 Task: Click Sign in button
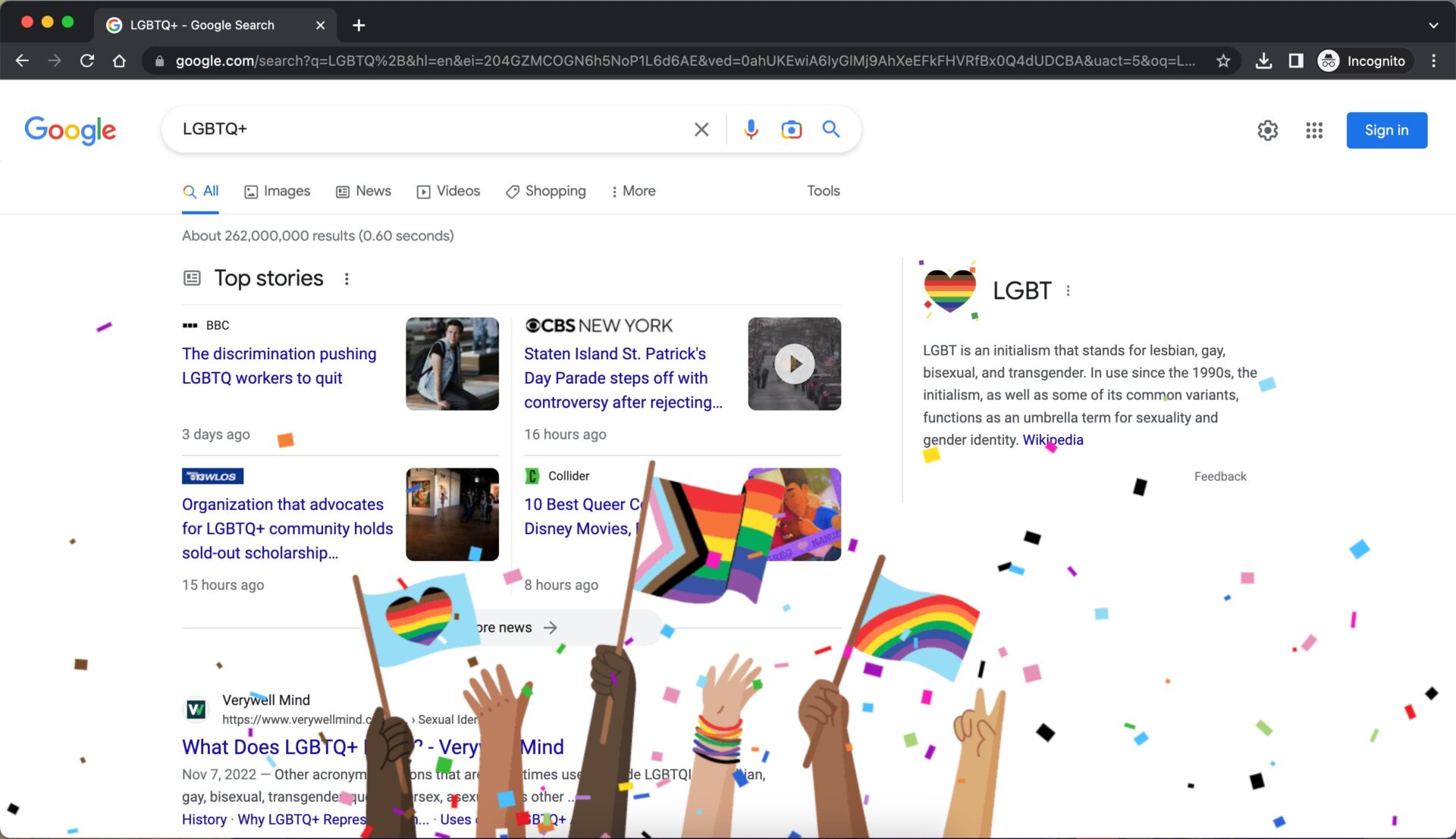click(1386, 130)
